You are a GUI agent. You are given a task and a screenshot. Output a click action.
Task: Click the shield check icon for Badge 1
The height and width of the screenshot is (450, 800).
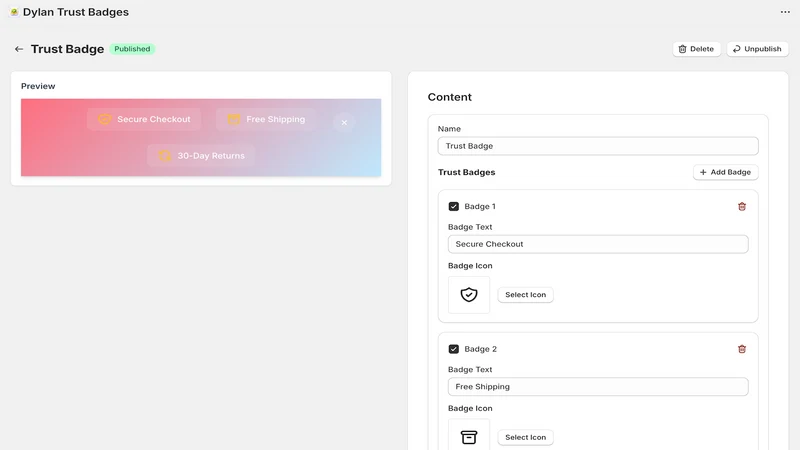tap(469, 294)
